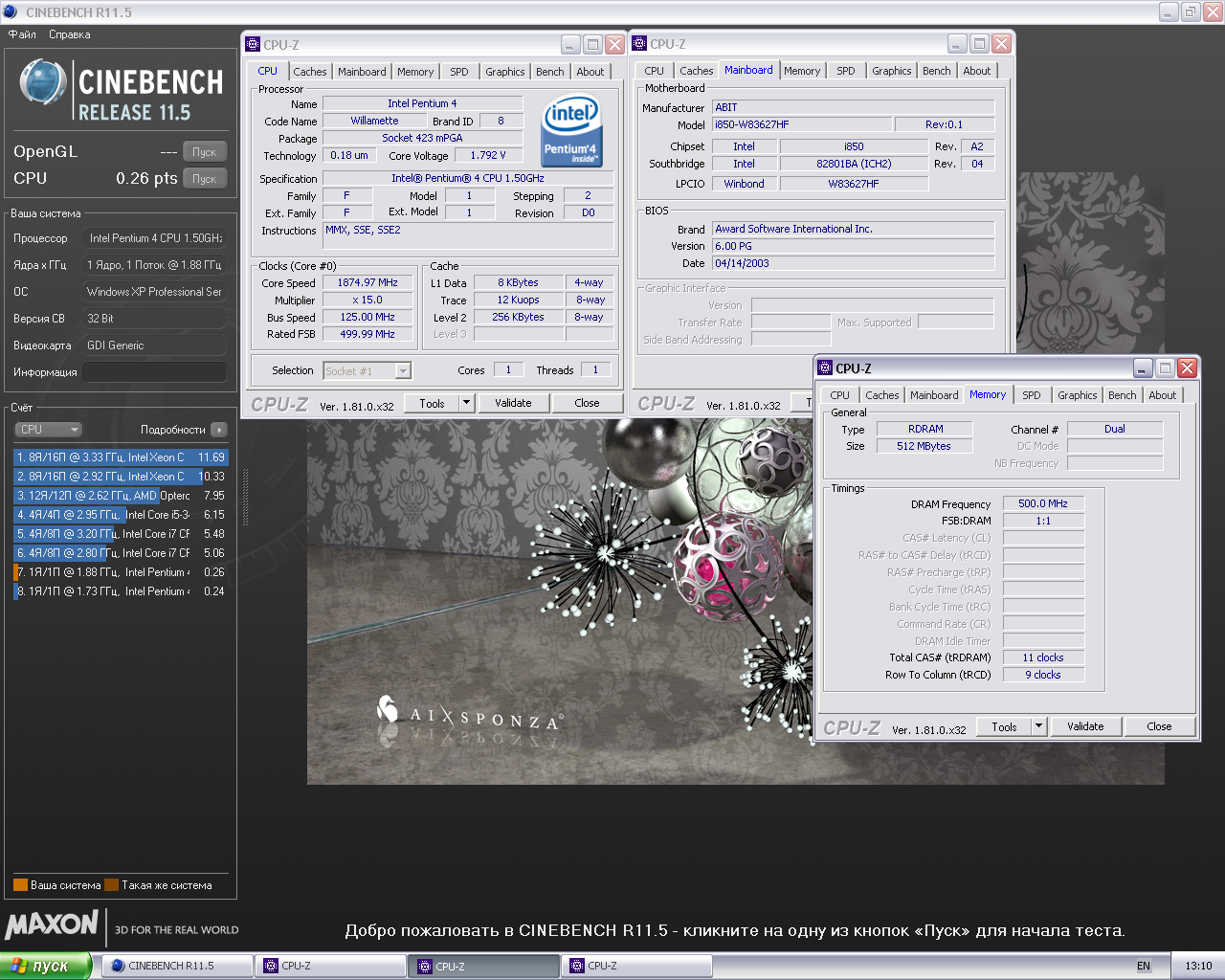1225x980 pixels.
Task: Switch to Mainboard tab in CPU window
Action: (362, 72)
